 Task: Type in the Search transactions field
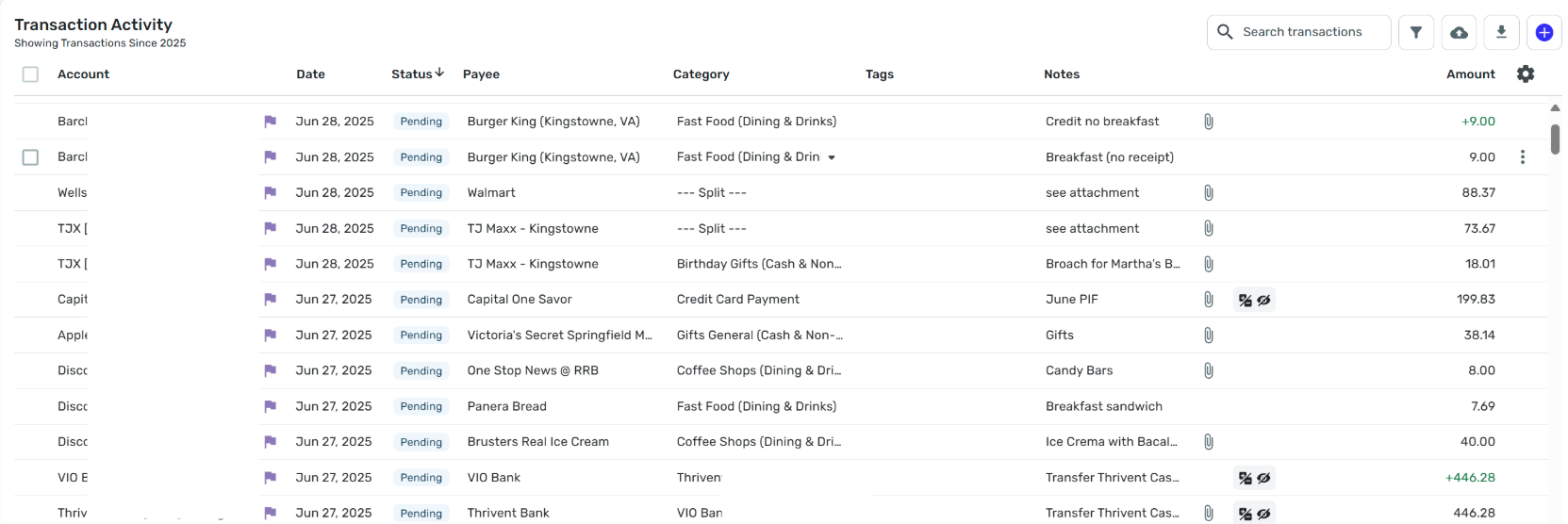point(1308,32)
